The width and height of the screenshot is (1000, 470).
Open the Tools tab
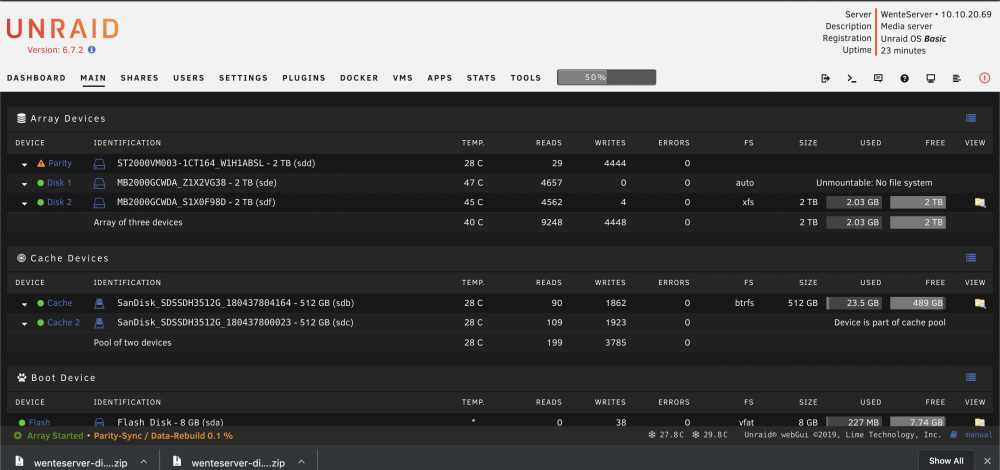pyautogui.click(x=526, y=78)
